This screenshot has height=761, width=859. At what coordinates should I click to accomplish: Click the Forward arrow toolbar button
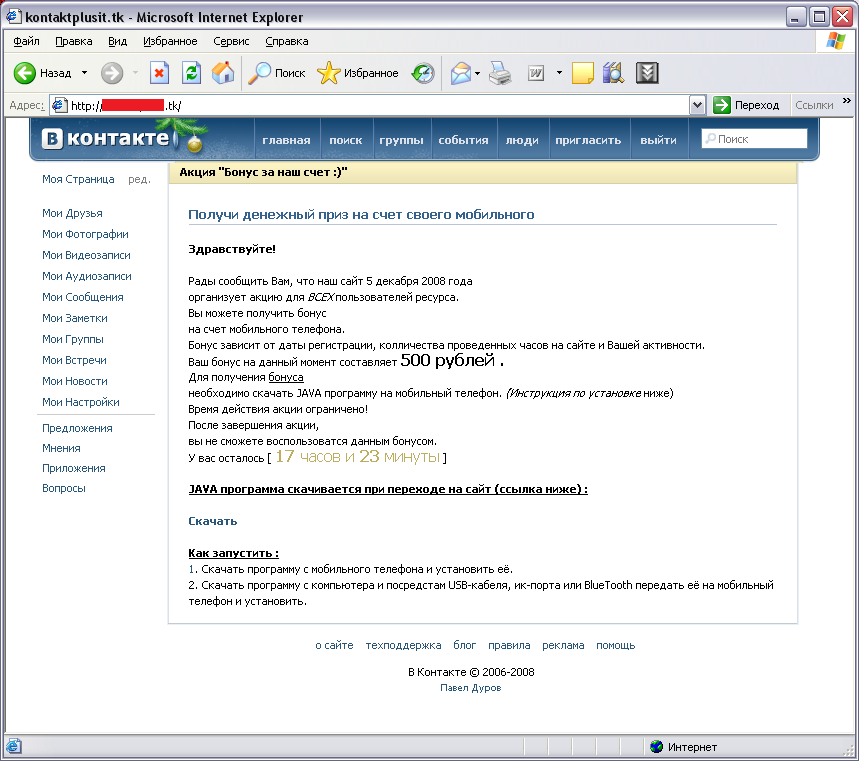point(112,73)
